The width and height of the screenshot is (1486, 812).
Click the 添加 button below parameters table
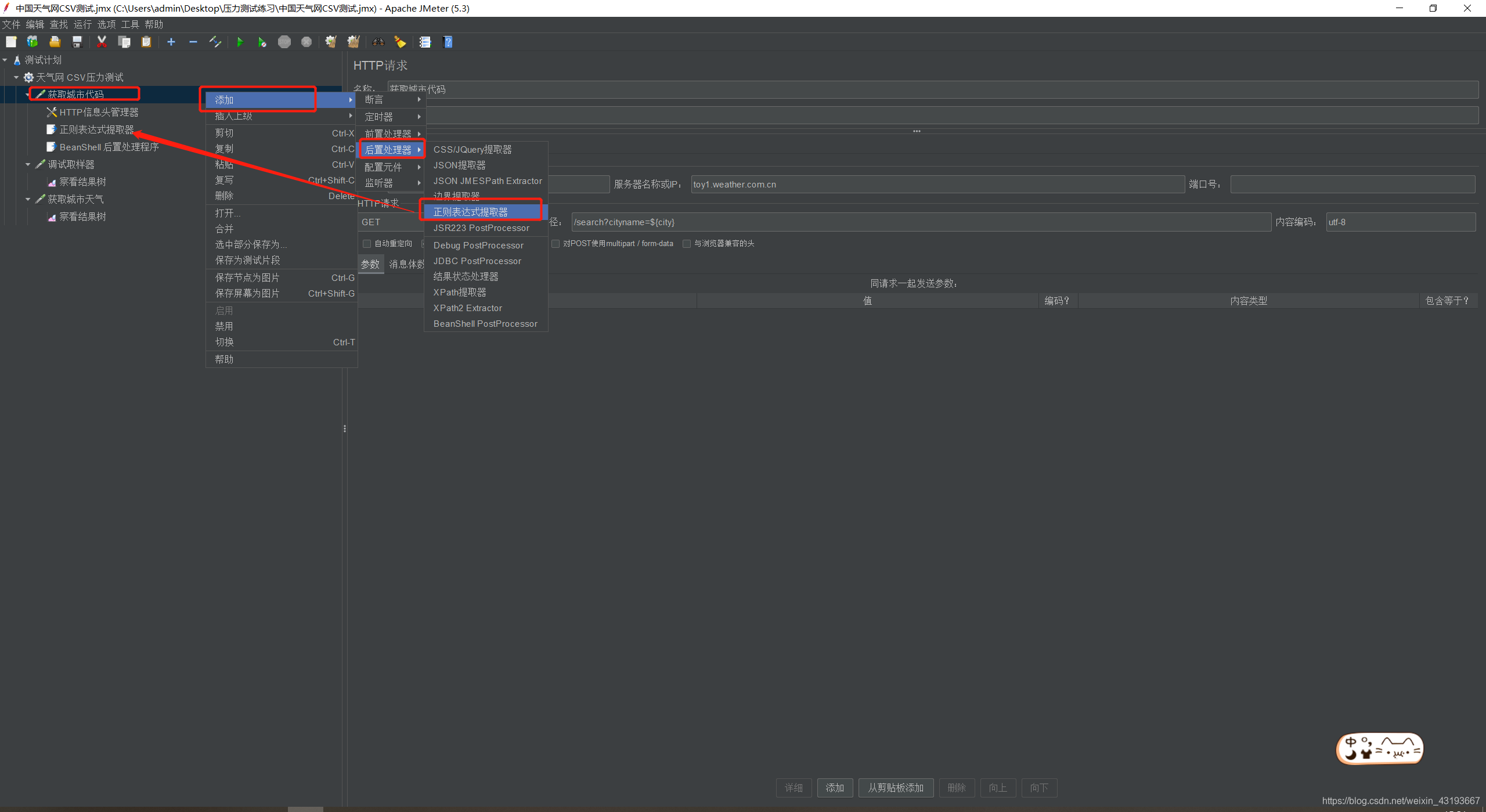tap(834, 788)
